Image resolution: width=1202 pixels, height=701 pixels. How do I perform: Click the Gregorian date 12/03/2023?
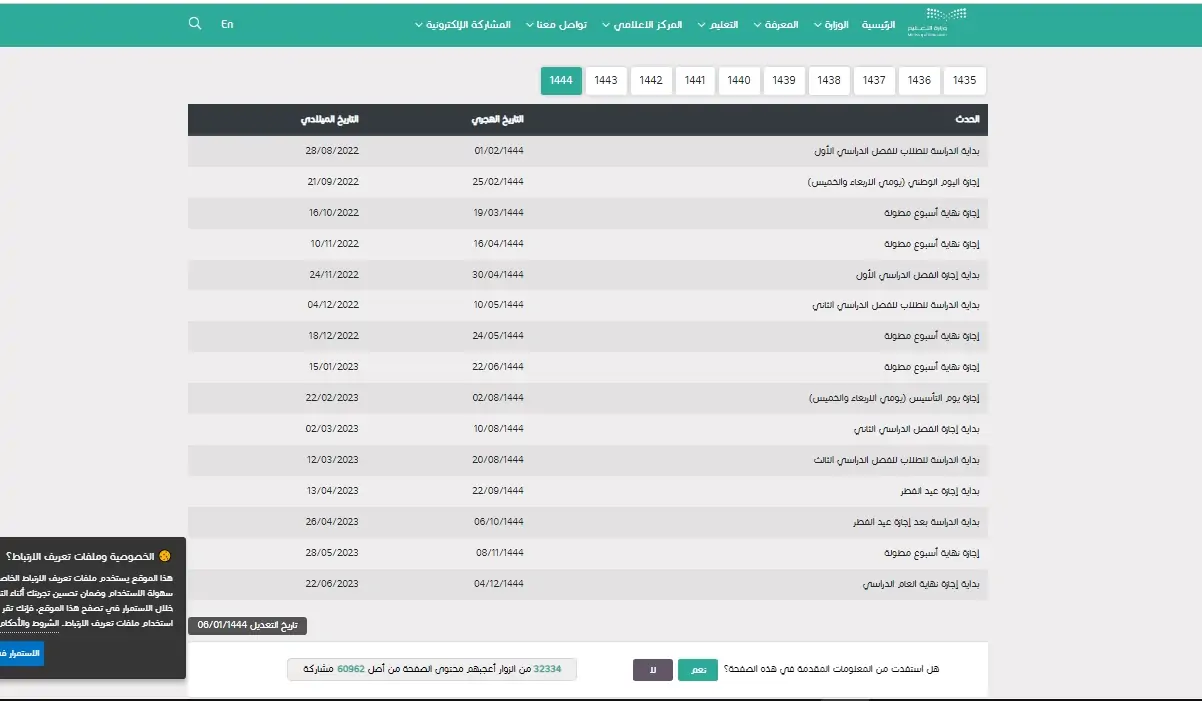tap(333, 460)
